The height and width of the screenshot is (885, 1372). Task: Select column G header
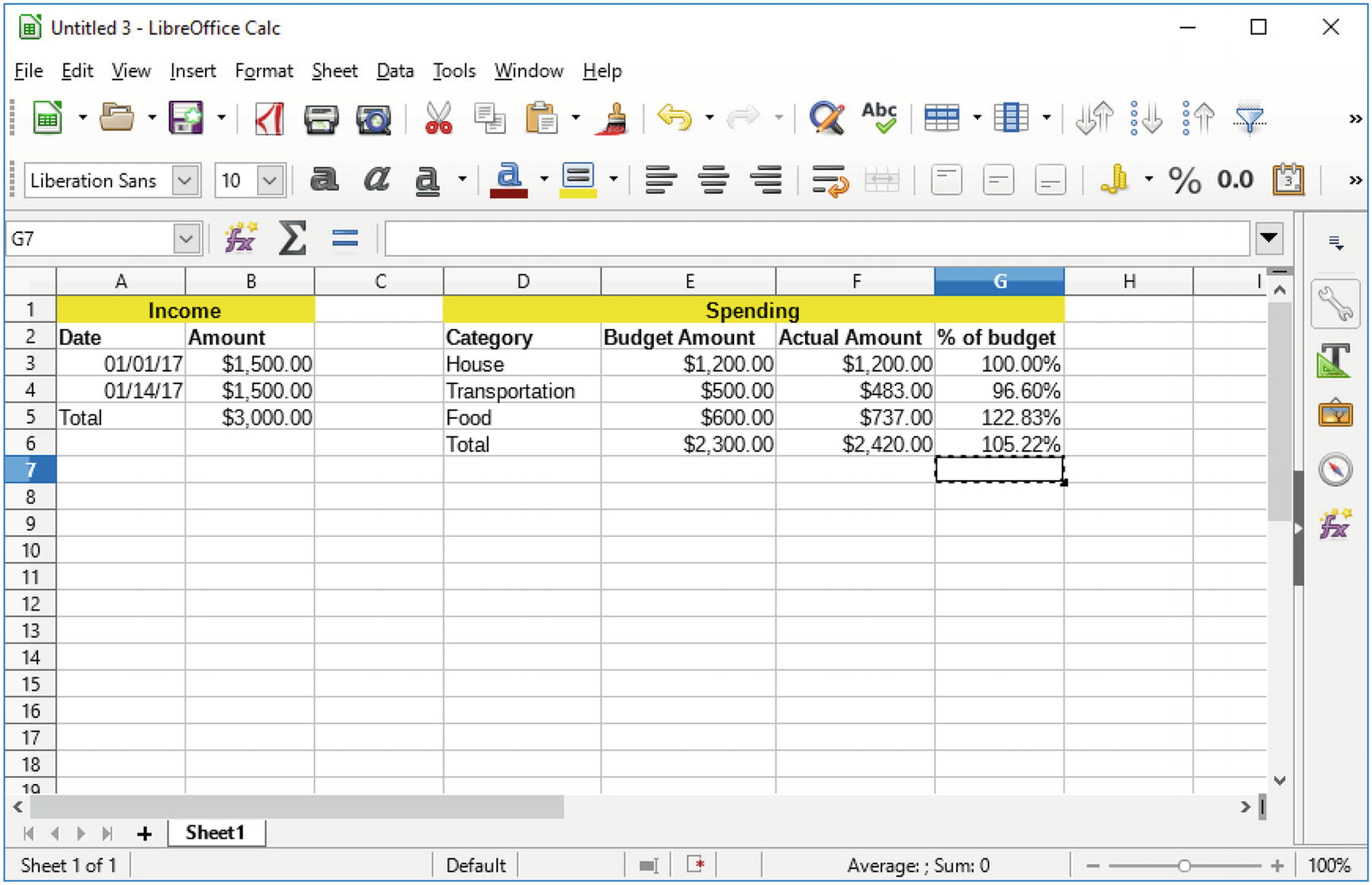pyautogui.click(x=999, y=281)
